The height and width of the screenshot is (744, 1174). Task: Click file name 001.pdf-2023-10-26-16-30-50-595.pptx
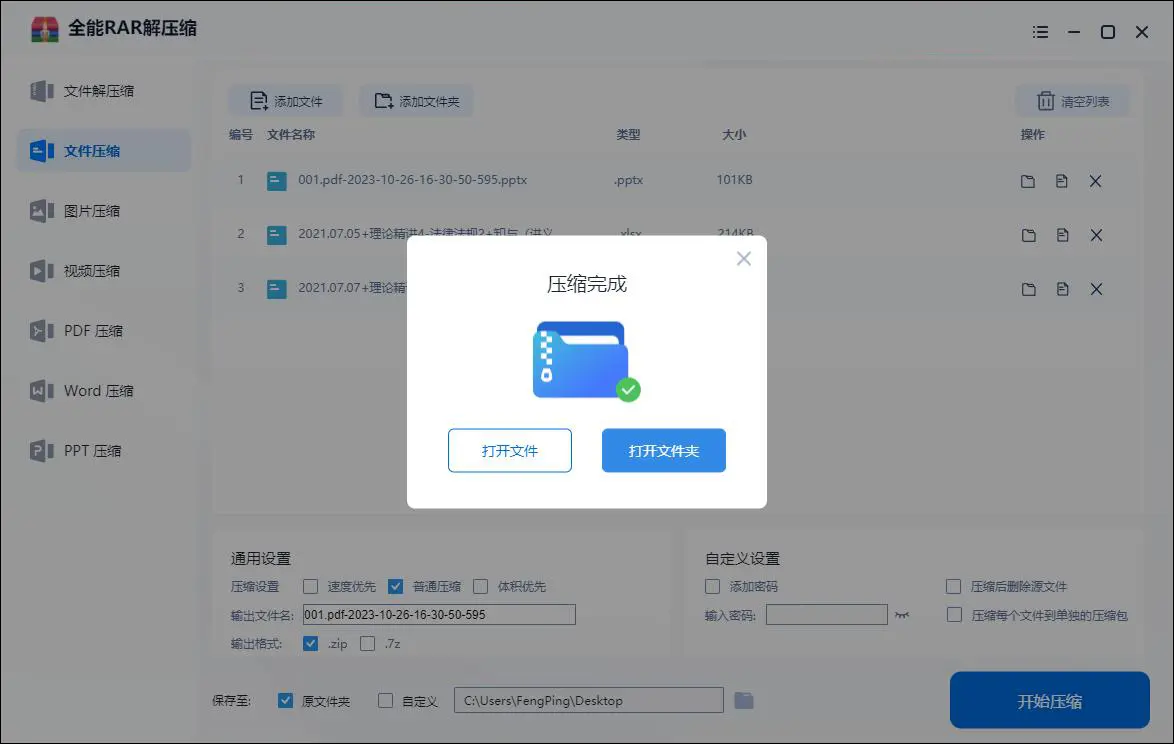(413, 180)
